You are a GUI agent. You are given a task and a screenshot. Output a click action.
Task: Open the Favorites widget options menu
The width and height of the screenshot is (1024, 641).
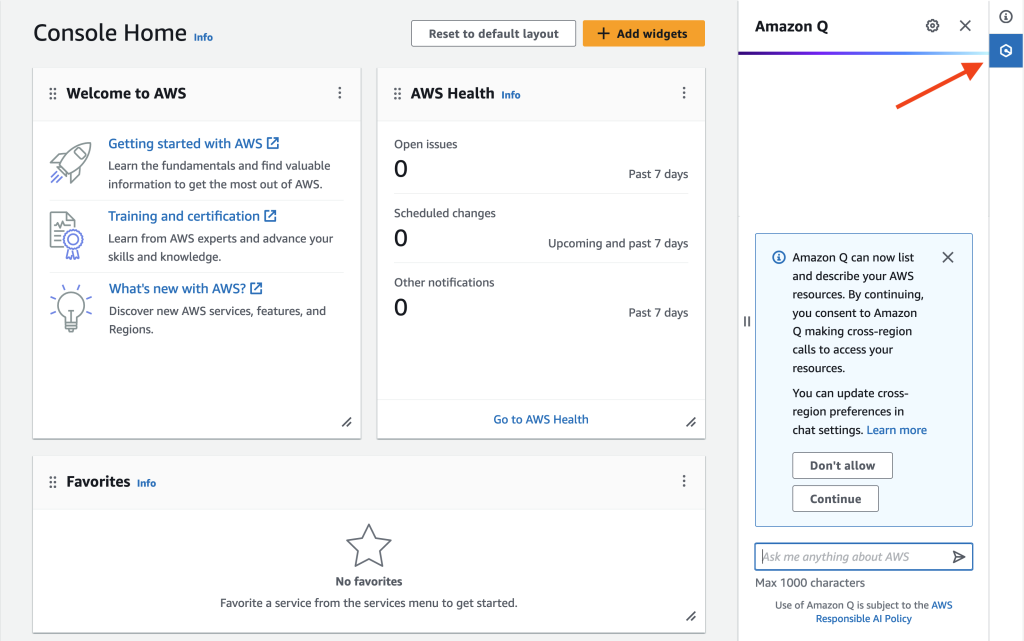[684, 481]
